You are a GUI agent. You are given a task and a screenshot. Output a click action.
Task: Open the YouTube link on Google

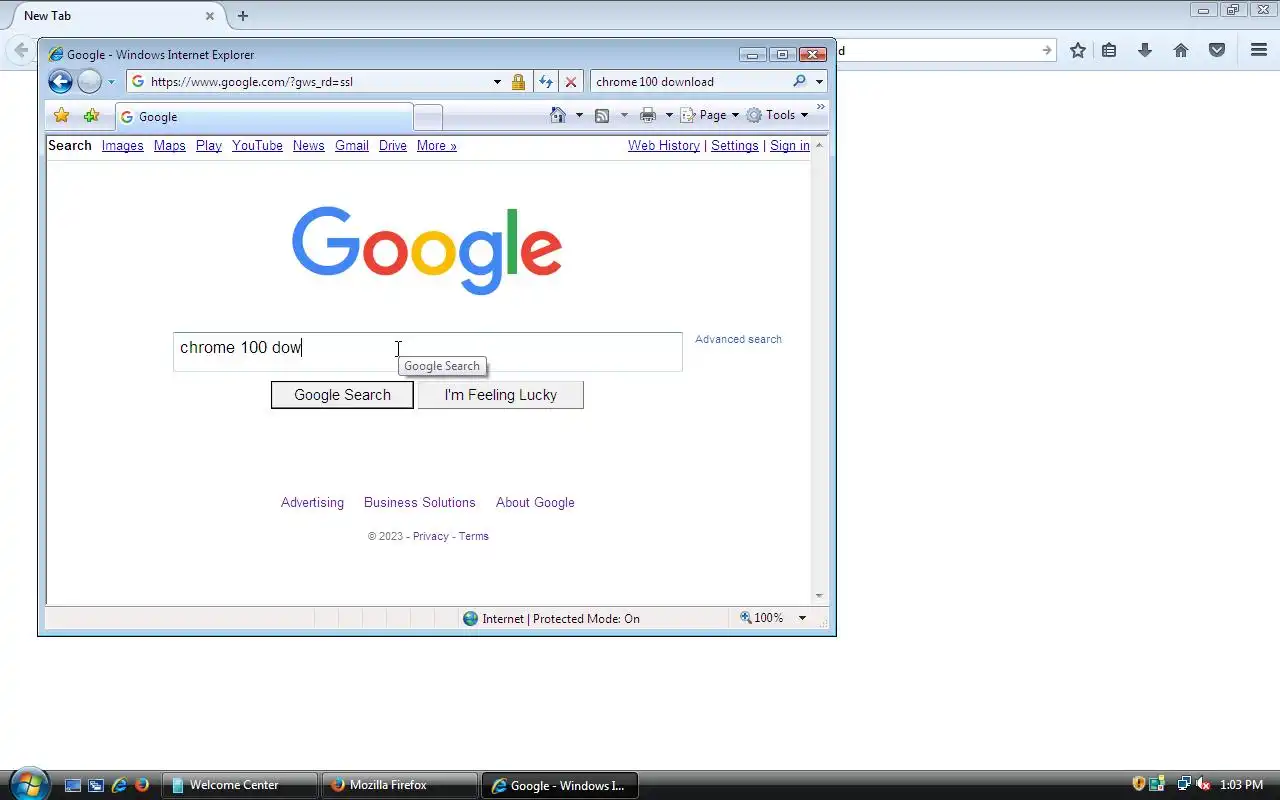coord(257,145)
